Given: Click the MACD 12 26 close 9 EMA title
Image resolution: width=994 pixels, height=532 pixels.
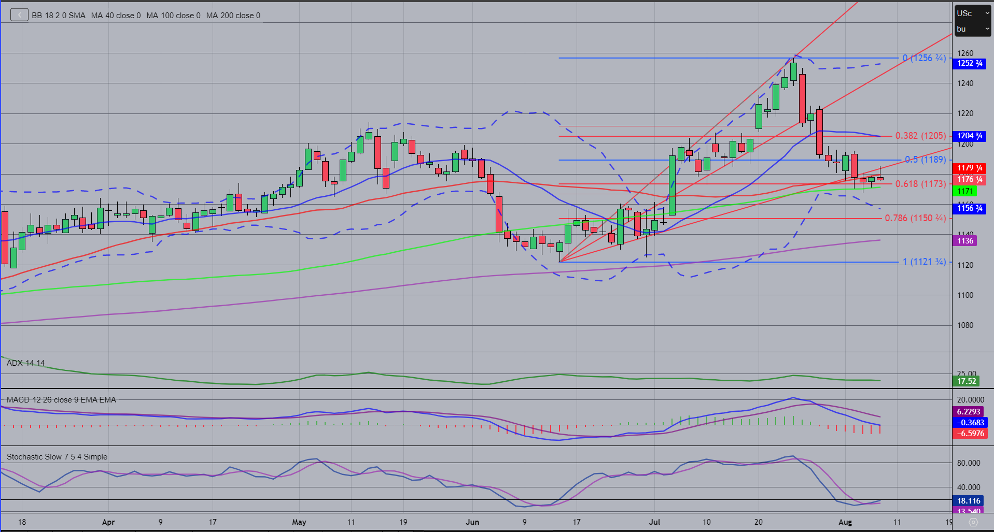Looking at the screenshot, I should [x=61, y=399].
